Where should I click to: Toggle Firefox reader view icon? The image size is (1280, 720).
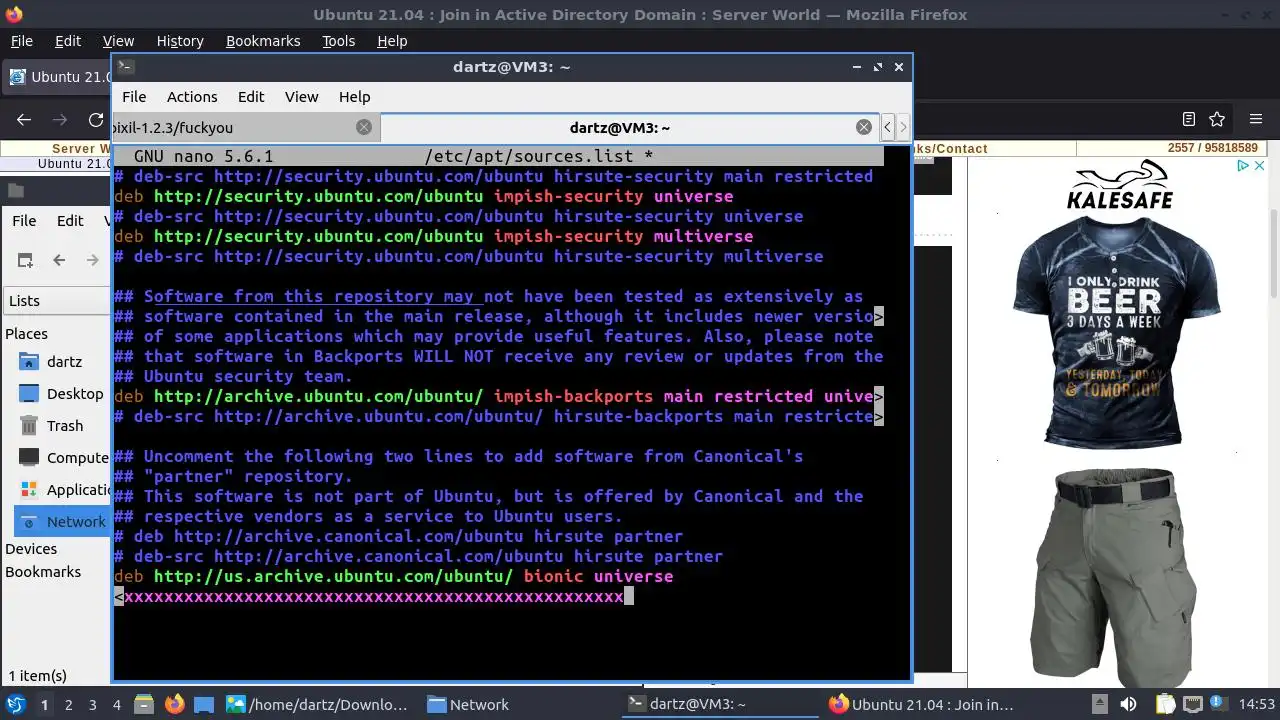click(1189, 119)
